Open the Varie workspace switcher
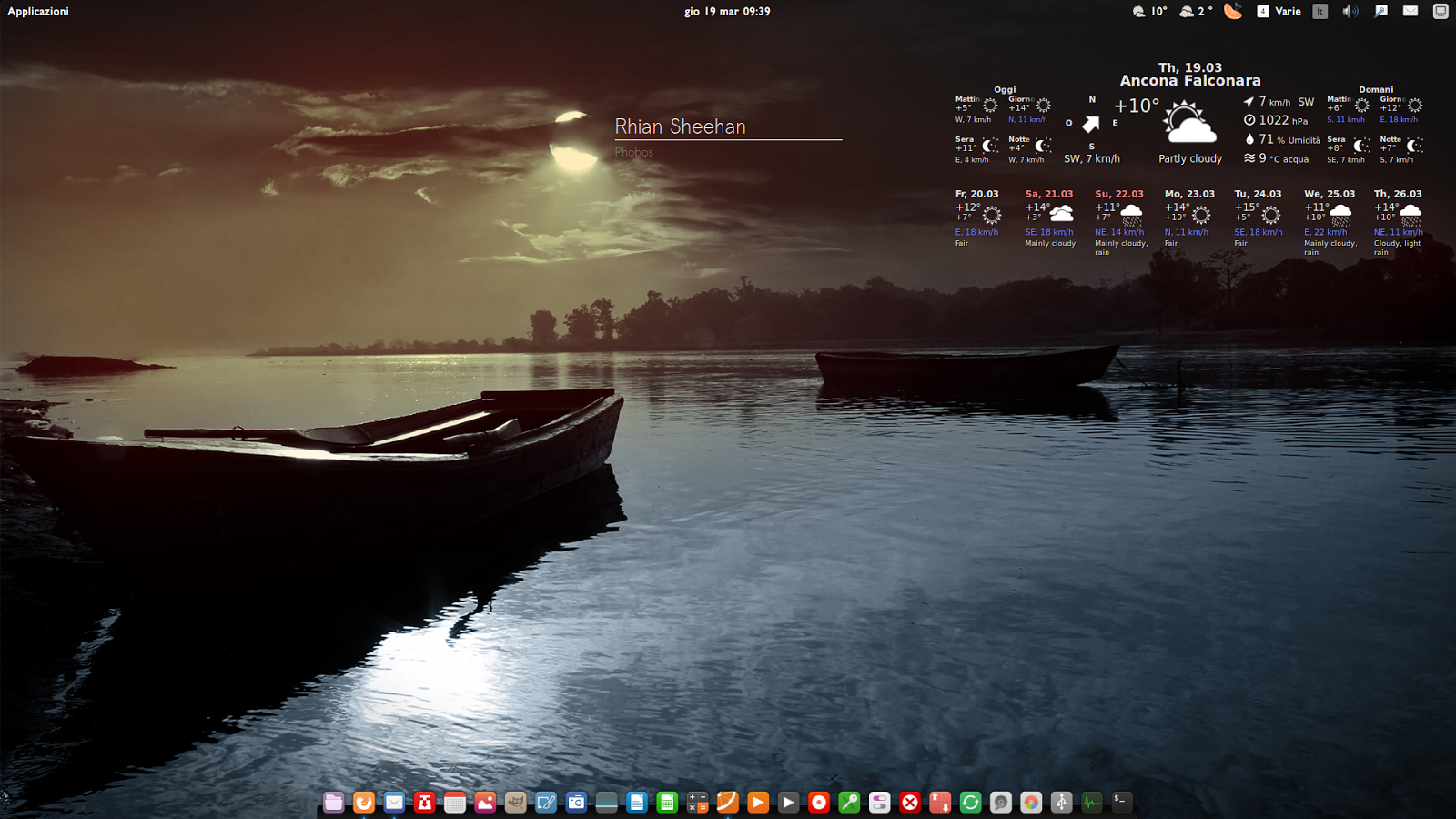The height and width of the screenshot is (819, 1456). point(1279,12)
